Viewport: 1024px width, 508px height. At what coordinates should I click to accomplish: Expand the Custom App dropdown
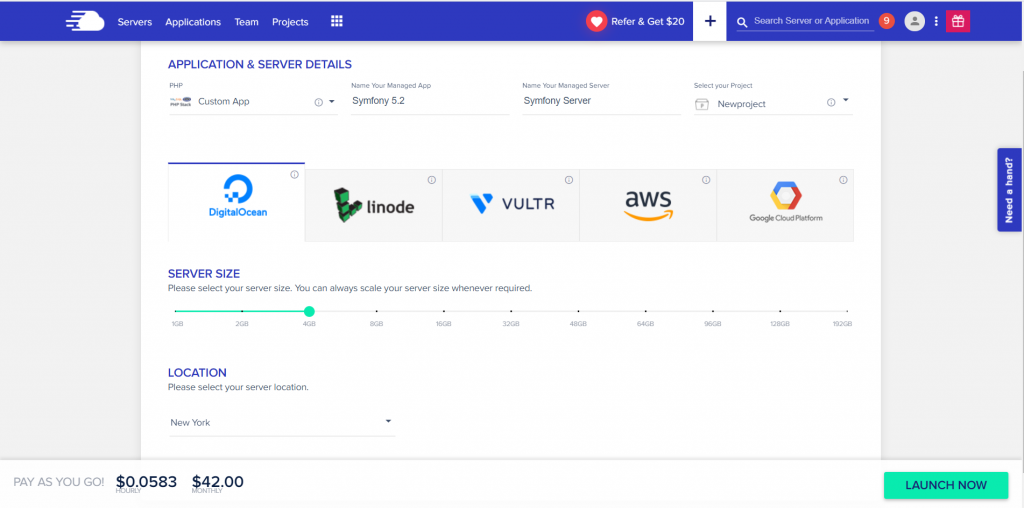coord(332,102)
